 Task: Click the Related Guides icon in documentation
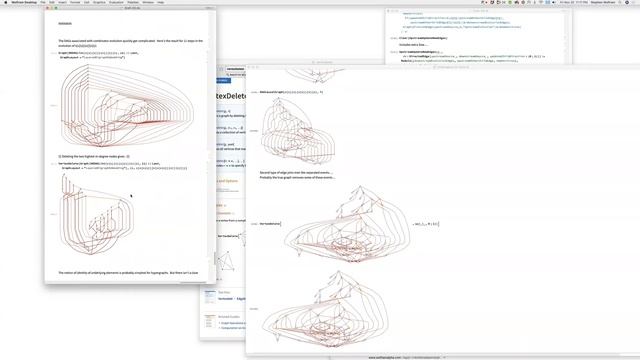coord(210,321)
